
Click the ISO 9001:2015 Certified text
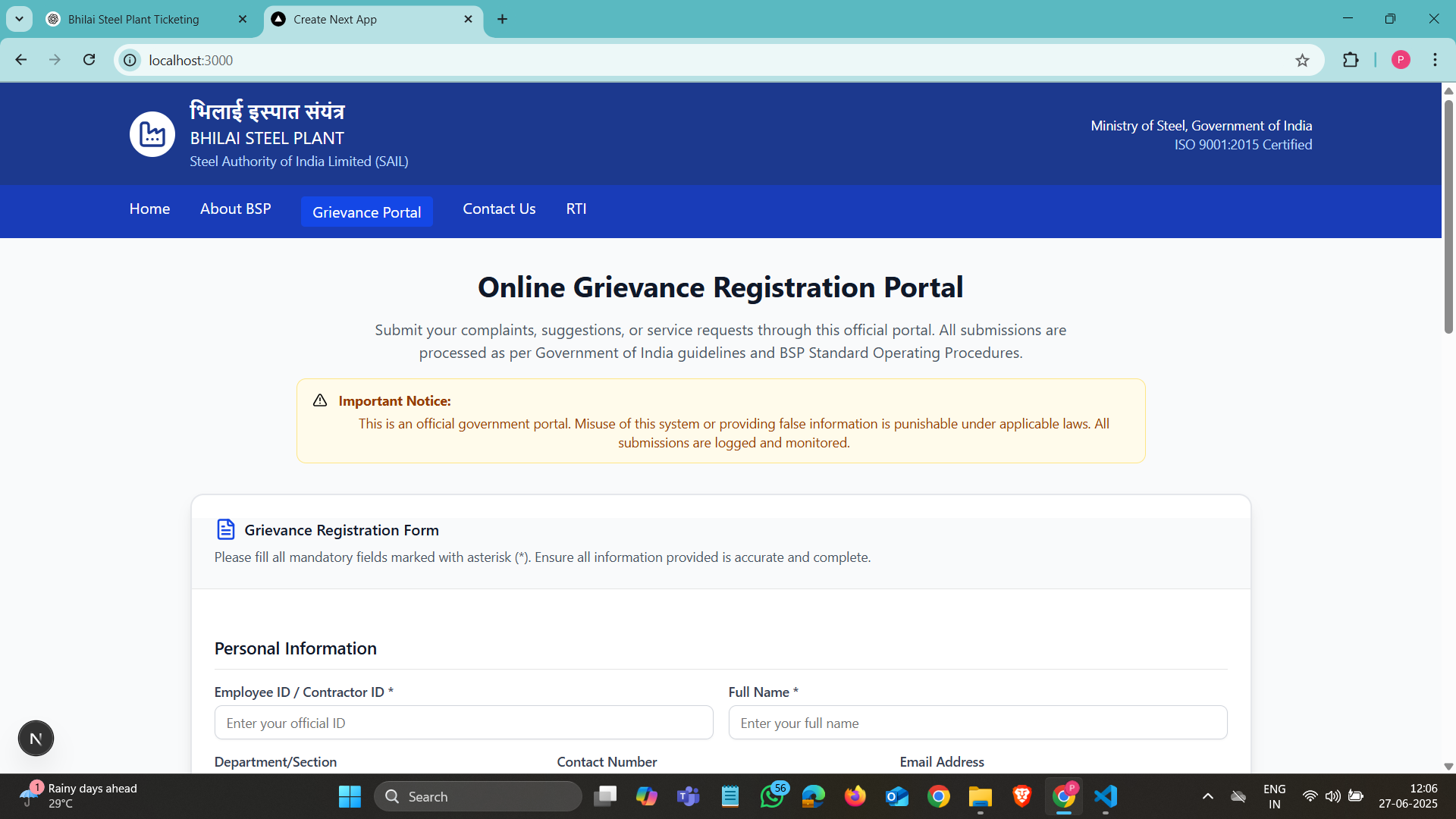(1244, 144)
